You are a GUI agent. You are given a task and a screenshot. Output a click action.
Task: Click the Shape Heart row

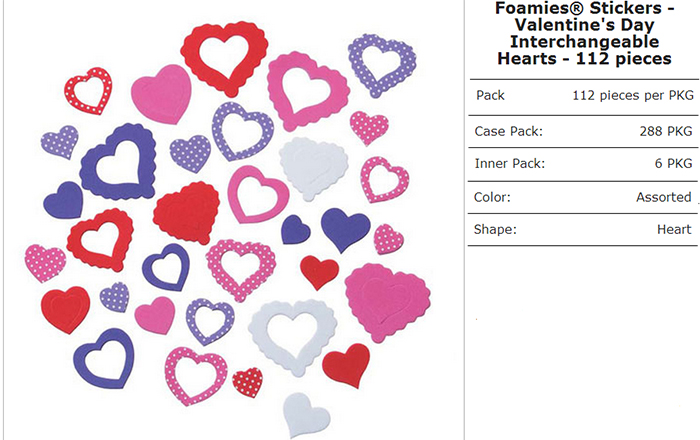(x=584, y=230)
